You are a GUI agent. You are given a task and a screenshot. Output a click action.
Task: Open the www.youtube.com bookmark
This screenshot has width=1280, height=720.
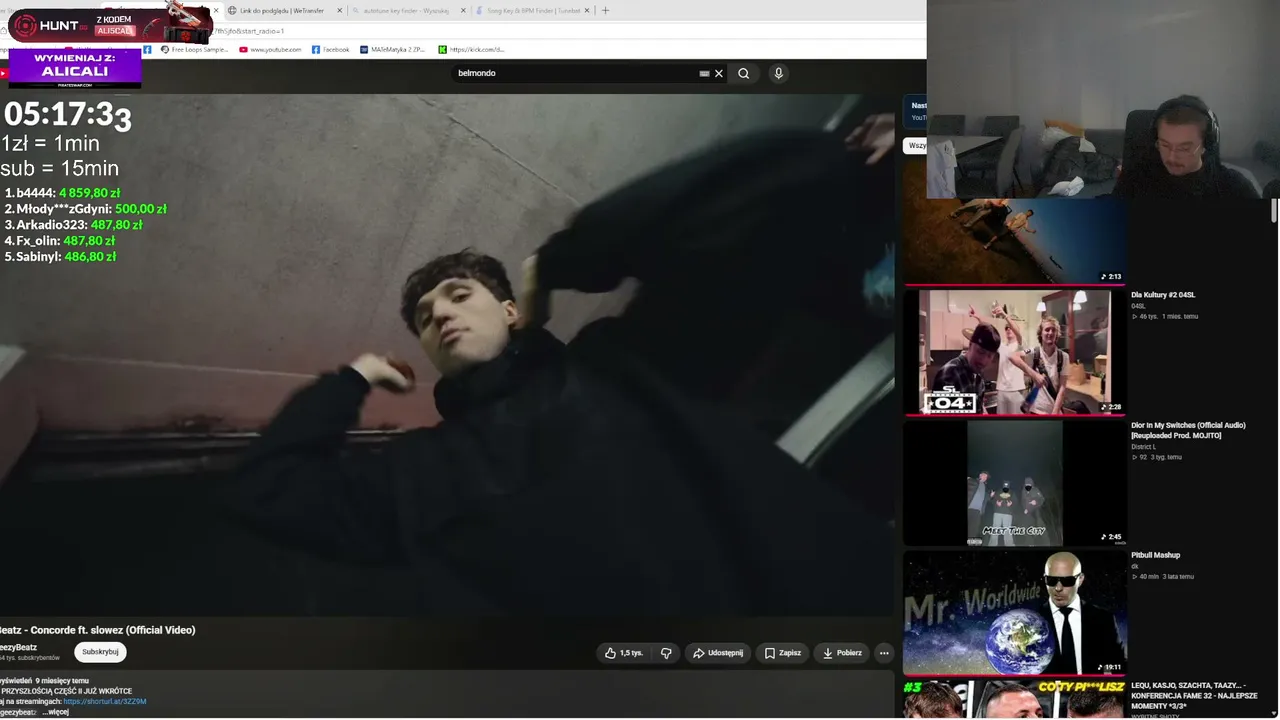point(270,49)
